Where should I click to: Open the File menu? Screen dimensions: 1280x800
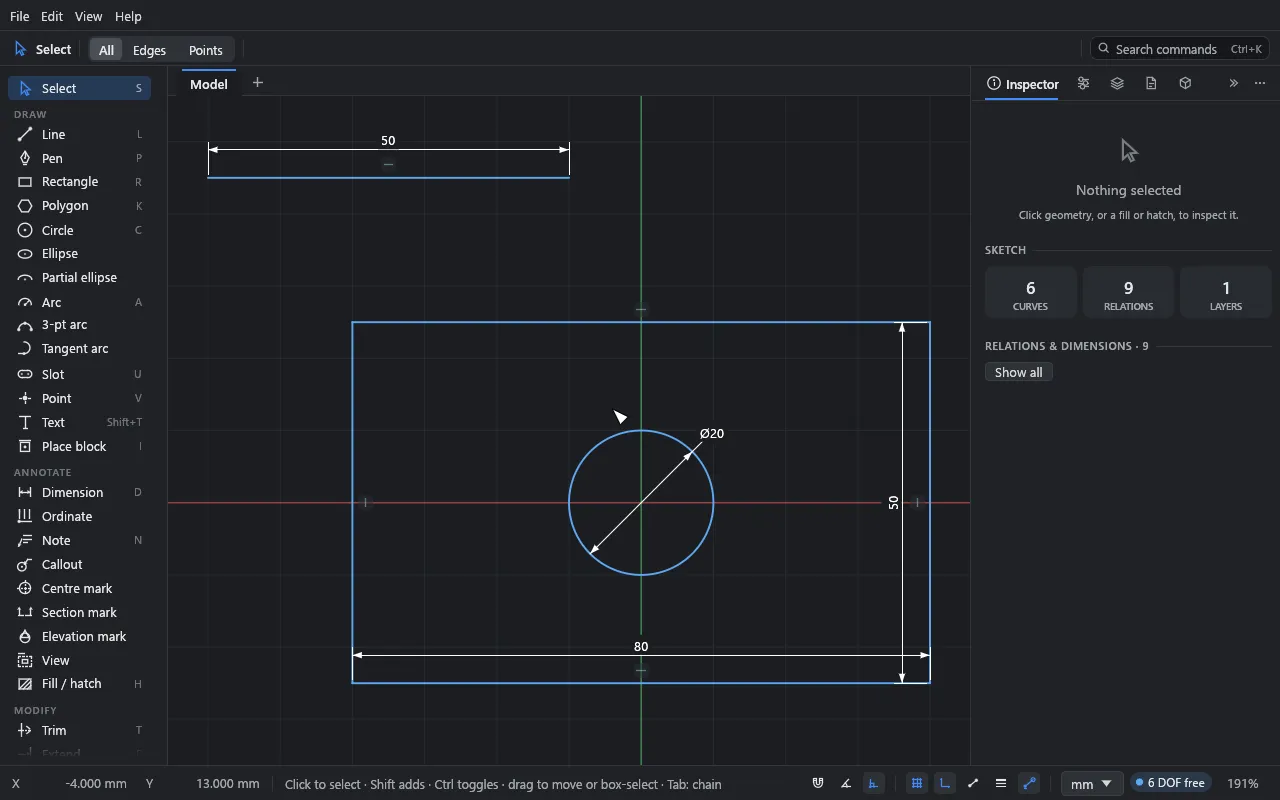coord(19,17)
